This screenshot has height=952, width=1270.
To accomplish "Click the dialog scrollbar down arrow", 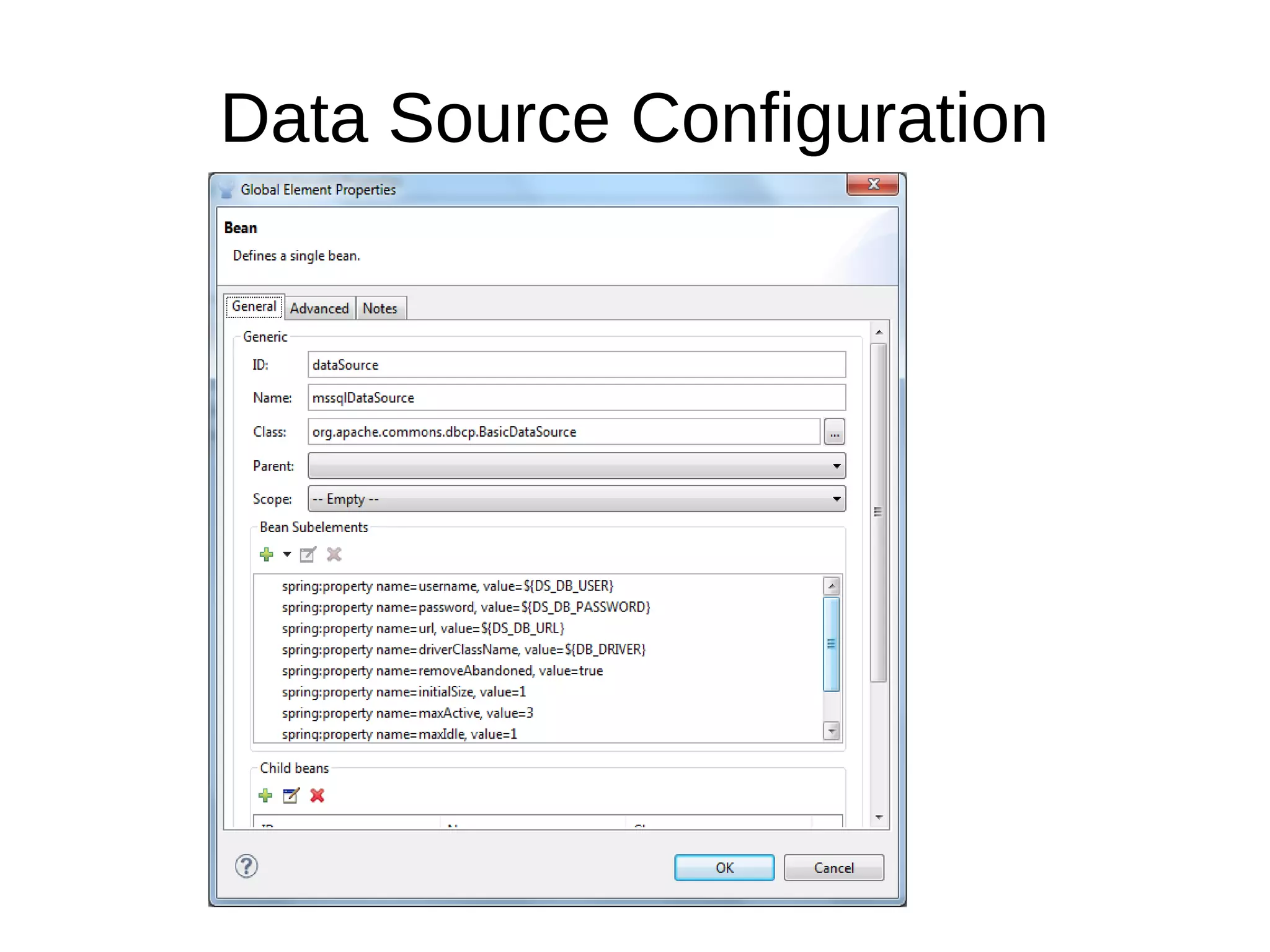I will (879, 817).
